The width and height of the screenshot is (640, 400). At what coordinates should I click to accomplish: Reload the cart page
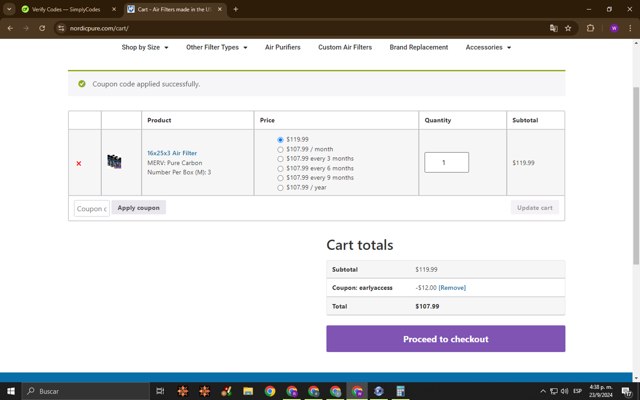pyautogui.click(x=42, y=28)
